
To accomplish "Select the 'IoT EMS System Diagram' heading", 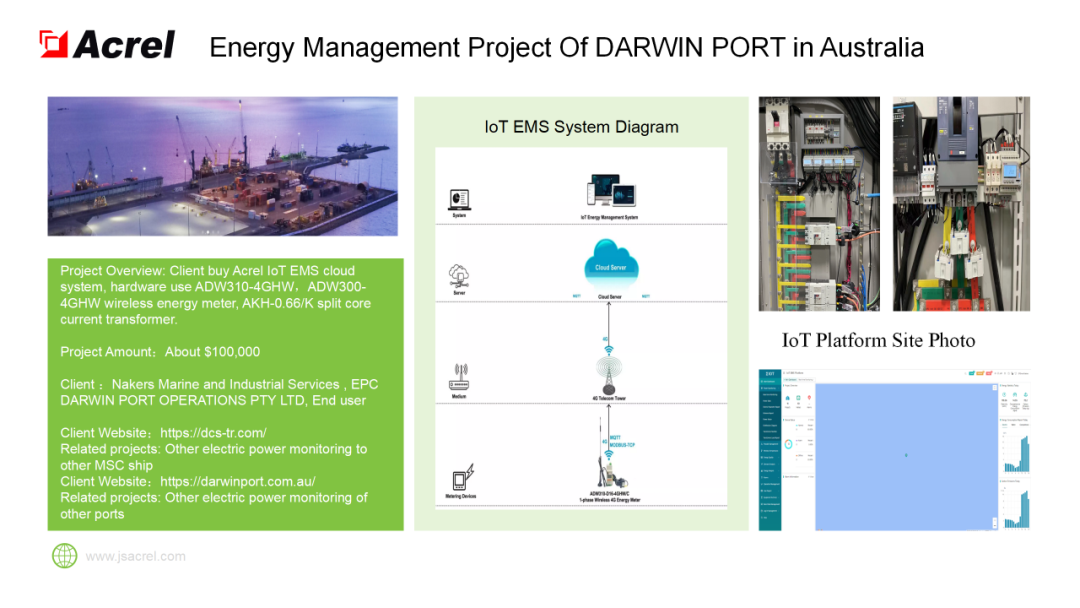I will tap(581, 127).
